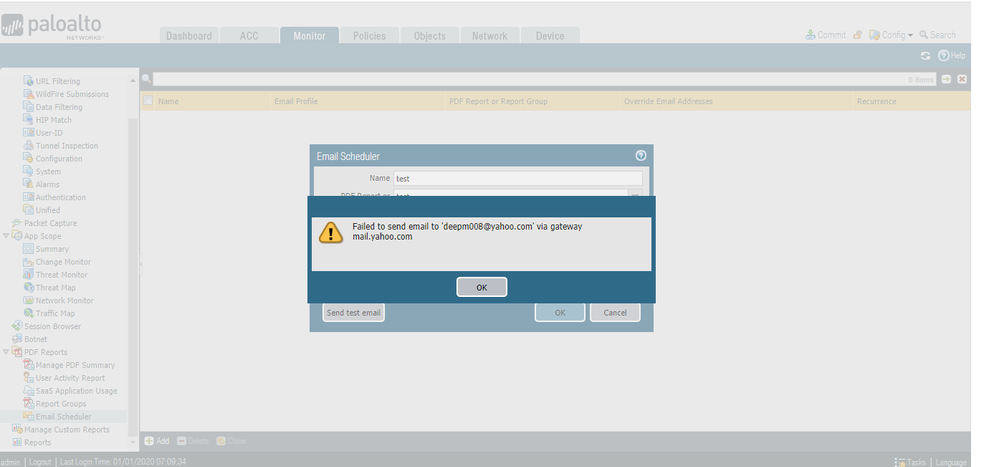
Task: Click the Send test email button
Action: click(353, 313)
